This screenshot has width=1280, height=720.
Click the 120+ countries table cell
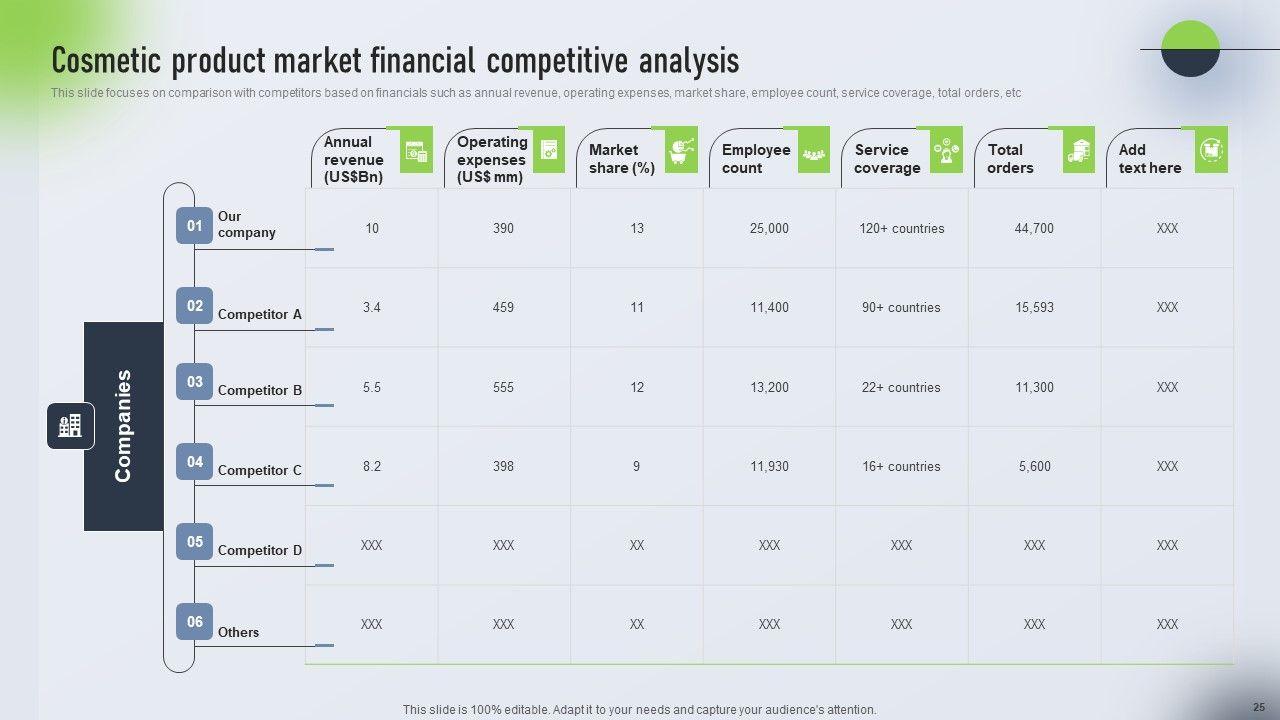pos(901,228)
